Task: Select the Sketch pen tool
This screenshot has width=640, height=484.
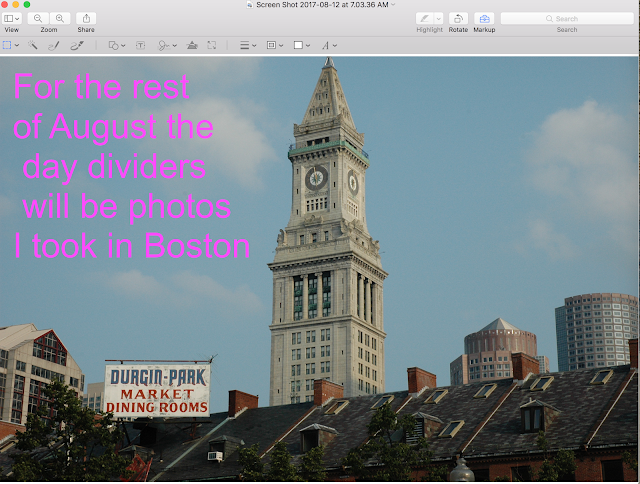Action: point(54,45)
